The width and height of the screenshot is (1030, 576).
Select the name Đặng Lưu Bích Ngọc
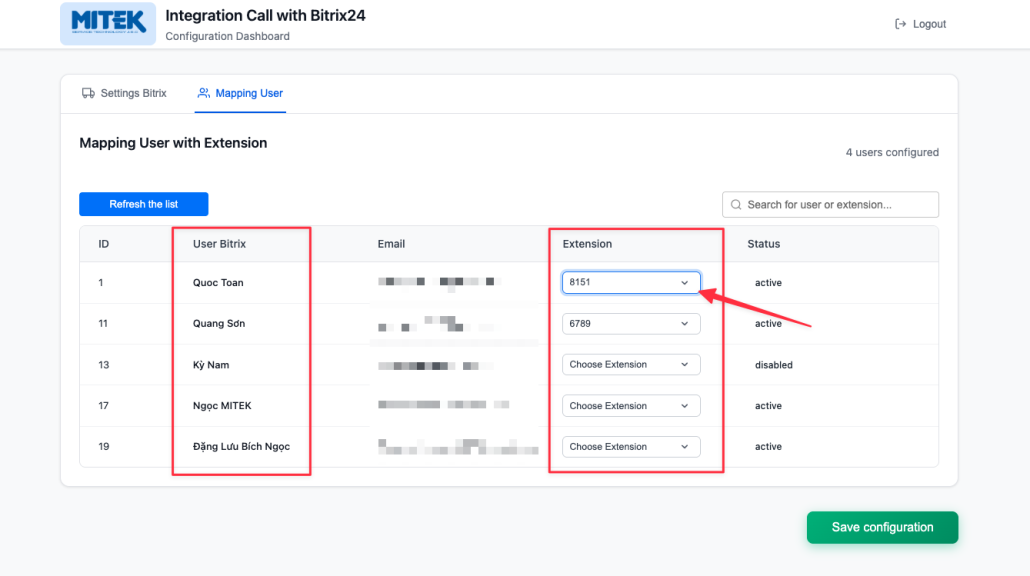coord(241,447)
